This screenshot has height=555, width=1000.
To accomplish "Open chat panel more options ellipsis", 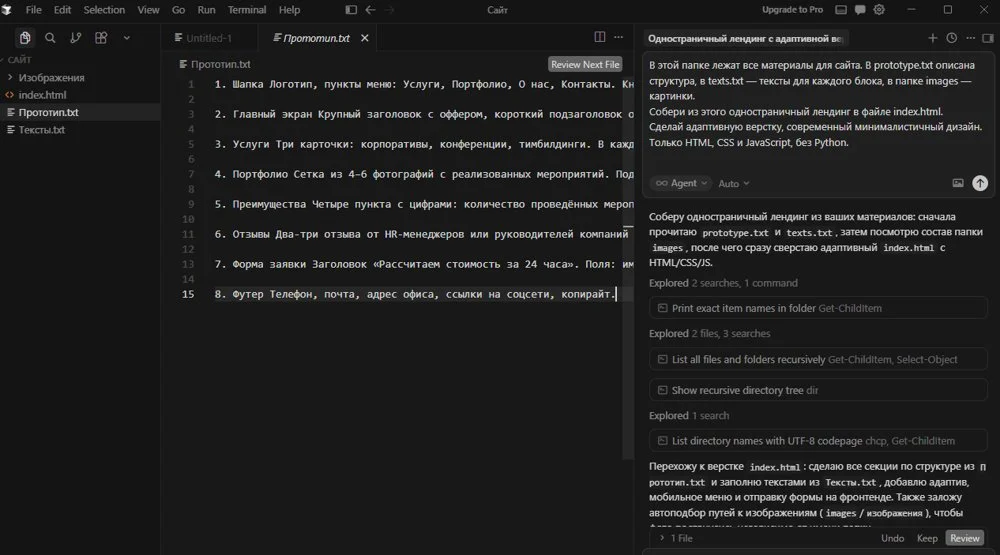I will coord(970,38).
